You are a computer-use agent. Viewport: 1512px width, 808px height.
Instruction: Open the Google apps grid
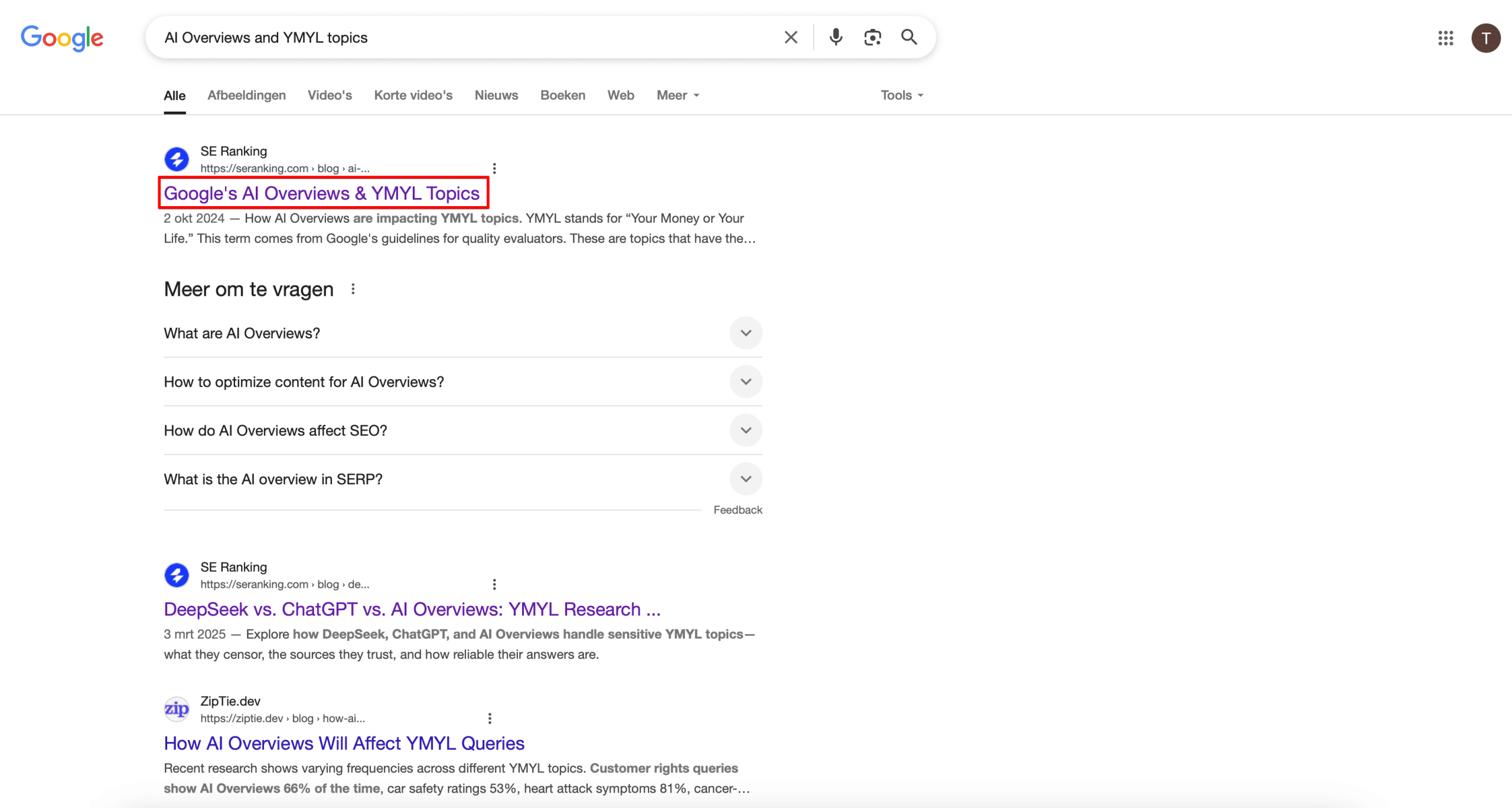pos(1445,38)
